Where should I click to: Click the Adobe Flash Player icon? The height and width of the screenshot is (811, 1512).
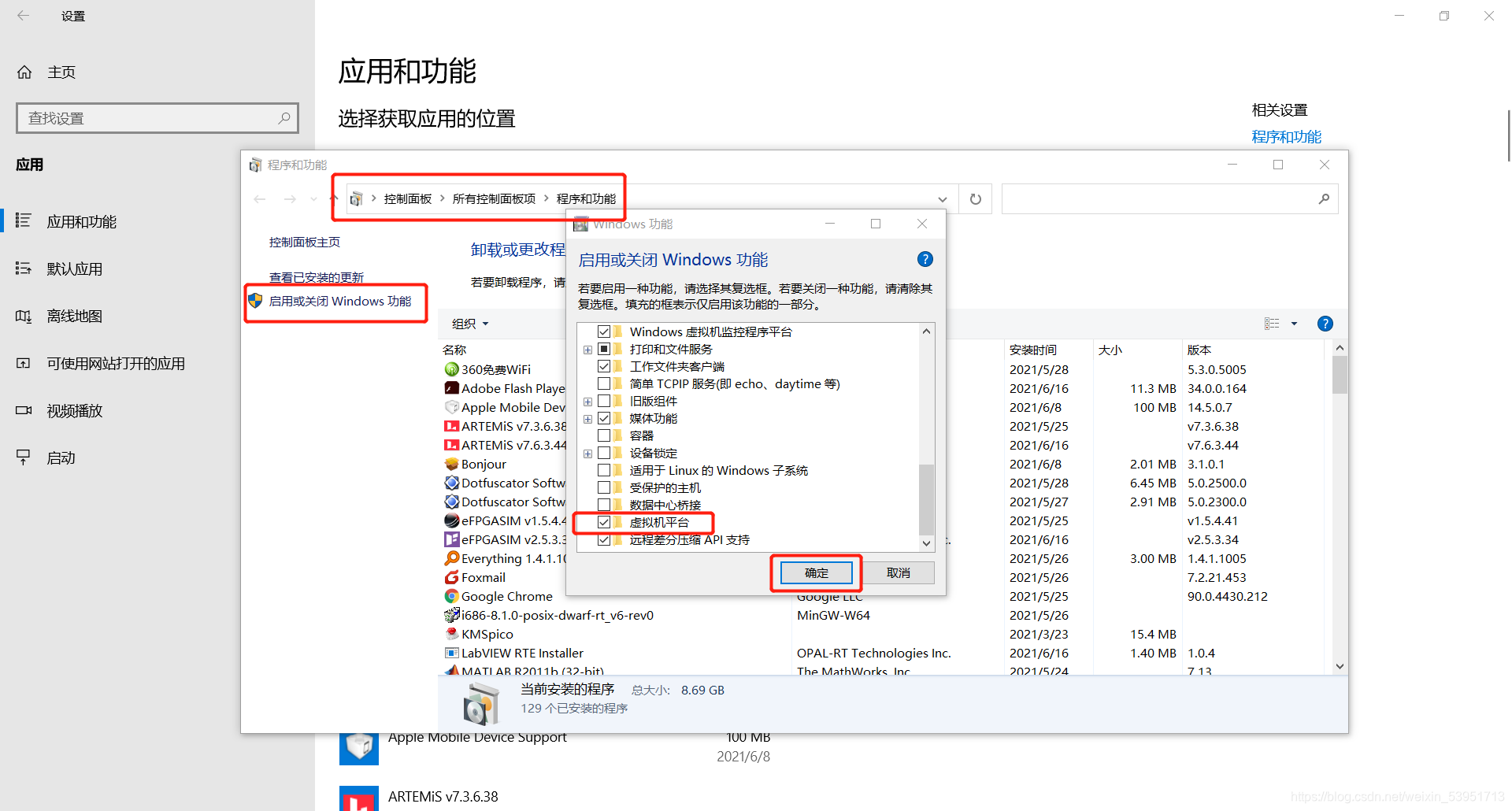click(x=452, y=388)
